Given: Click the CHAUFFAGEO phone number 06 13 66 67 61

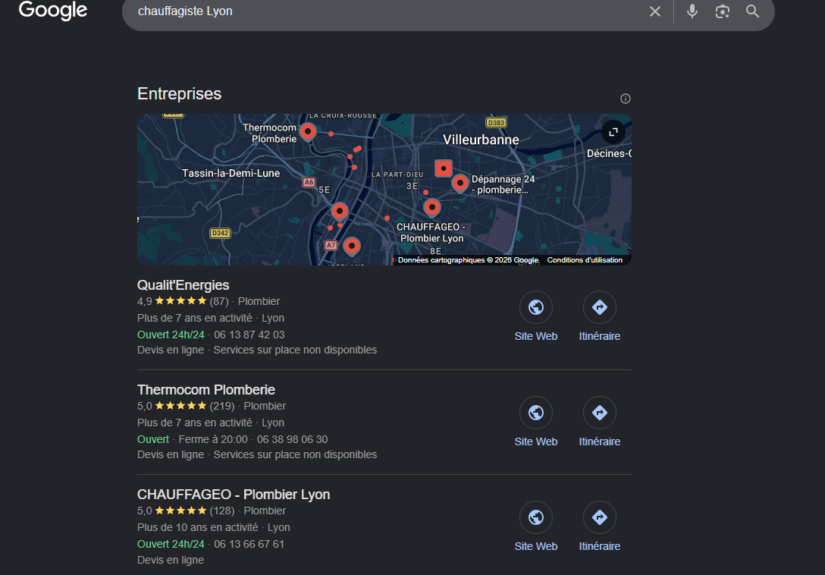Looking at the screenshot, I should [x=249, y=544].
